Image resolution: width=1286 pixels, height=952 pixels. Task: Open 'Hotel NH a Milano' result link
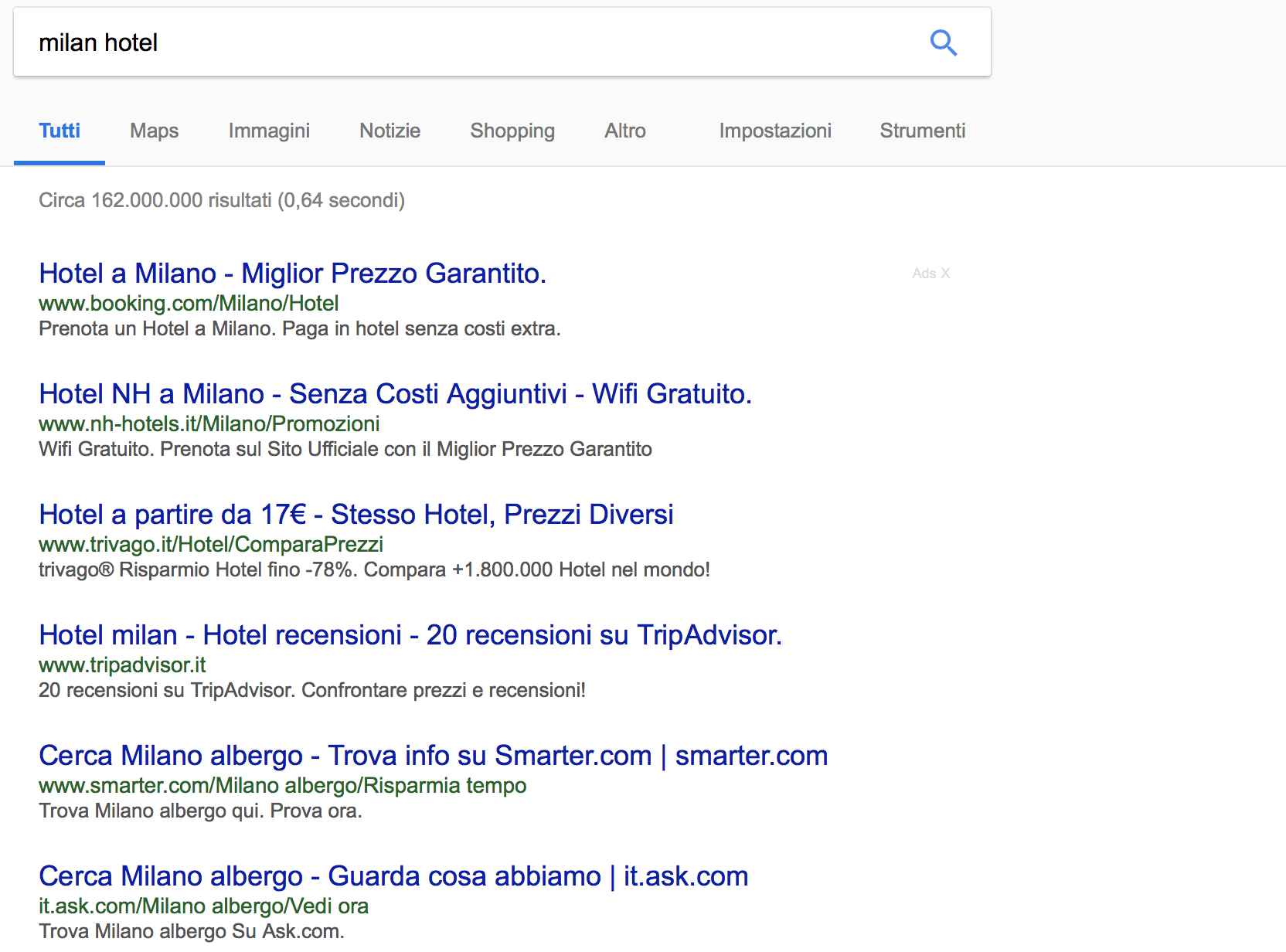tap(395, 394)
